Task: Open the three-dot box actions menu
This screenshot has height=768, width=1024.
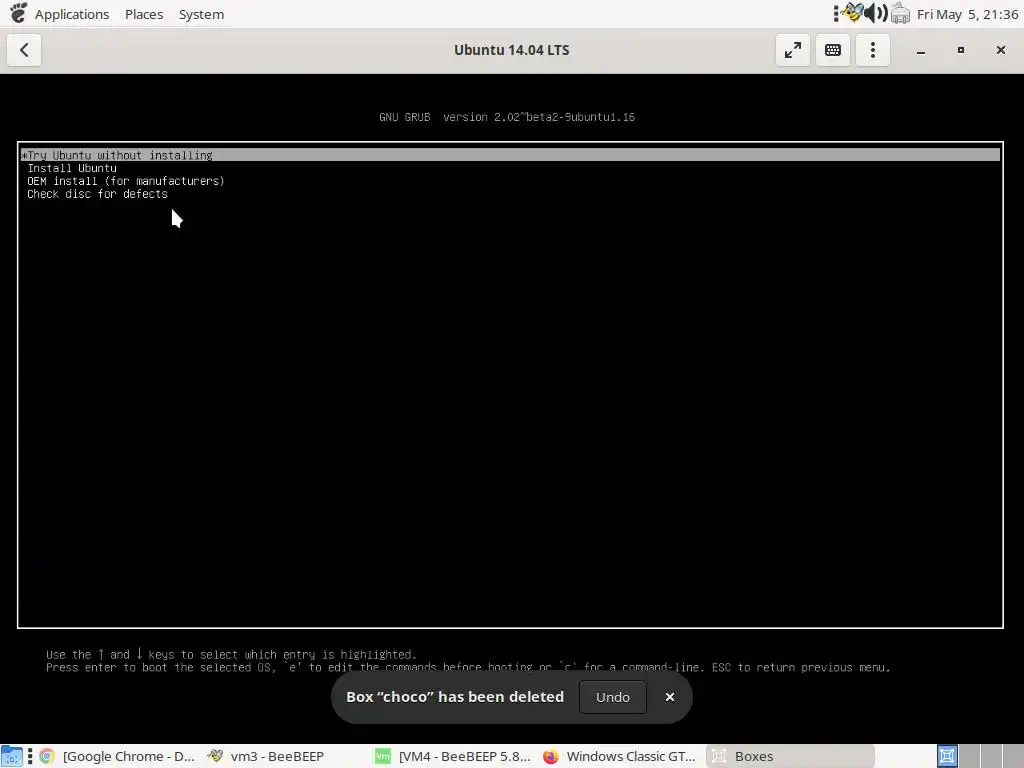Action: tap(872, 50)
